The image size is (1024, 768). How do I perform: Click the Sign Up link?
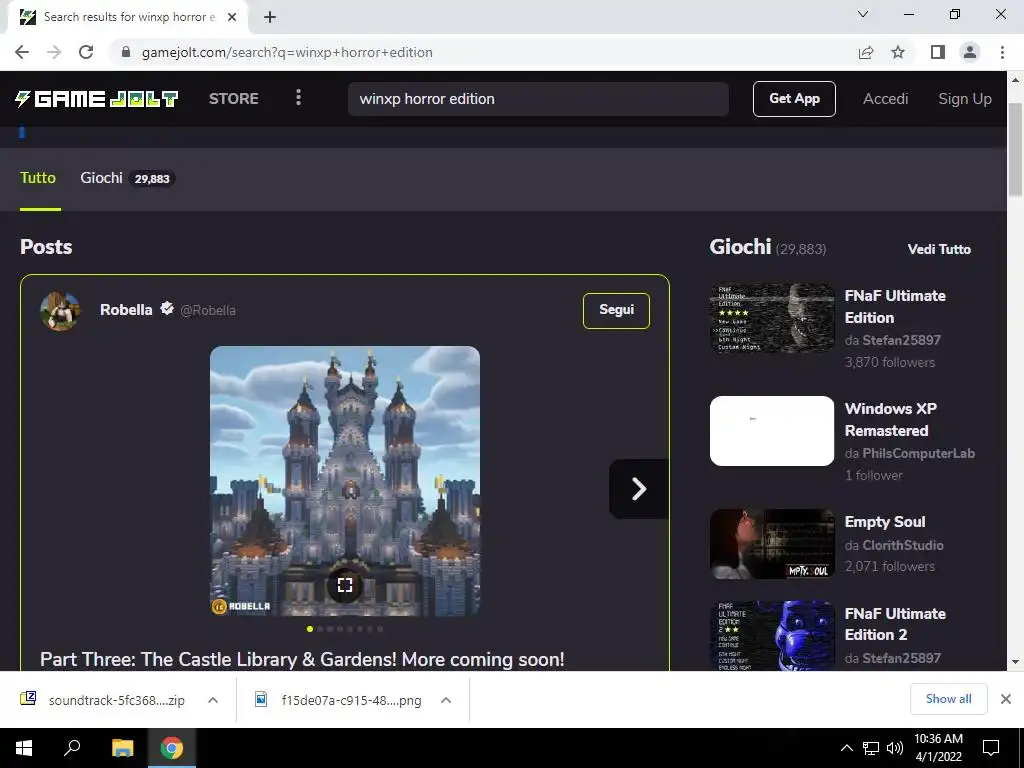click(965, 99)
